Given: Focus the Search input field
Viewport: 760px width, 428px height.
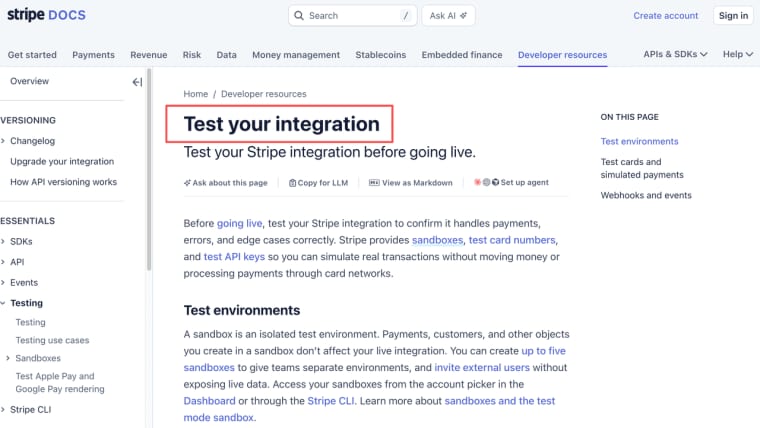Looking at the screenshot, I should point(352,16).
